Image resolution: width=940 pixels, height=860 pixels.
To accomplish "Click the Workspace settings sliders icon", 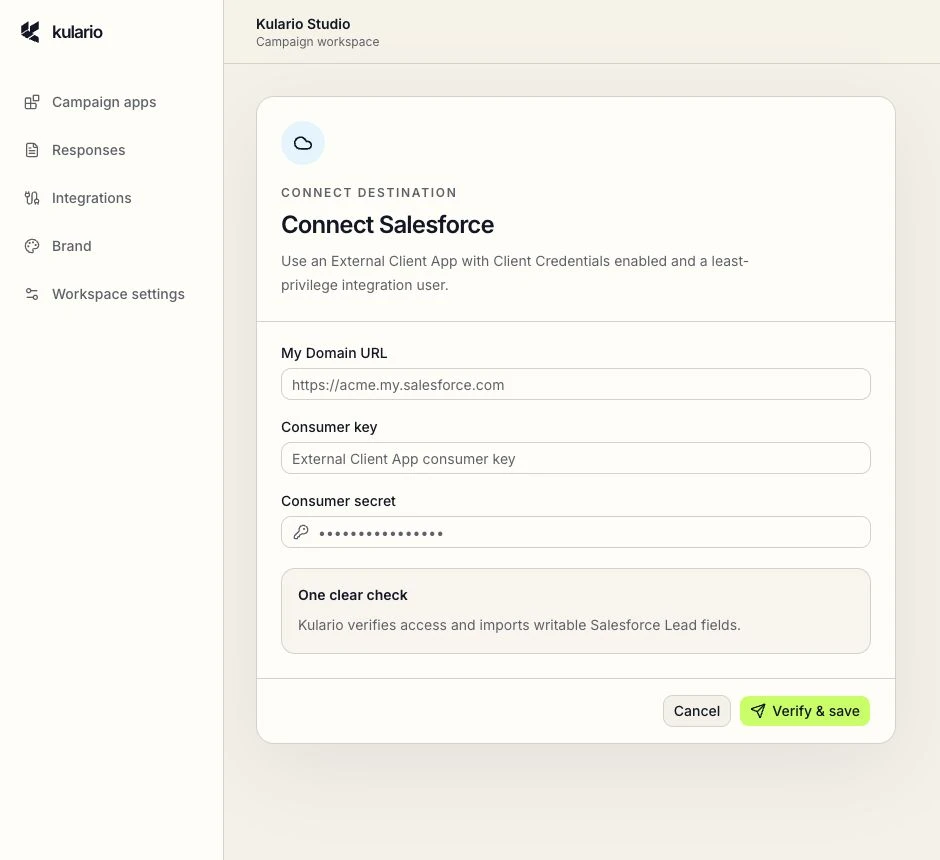I will tap(32, 294).
